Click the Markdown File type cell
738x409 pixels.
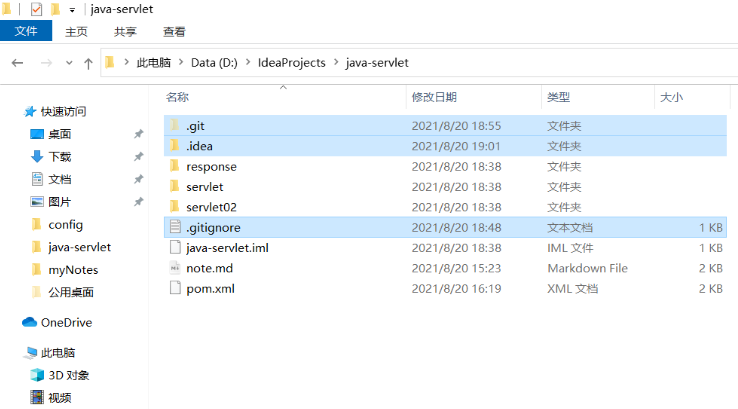pyautogui.click(x=587, y=268)
